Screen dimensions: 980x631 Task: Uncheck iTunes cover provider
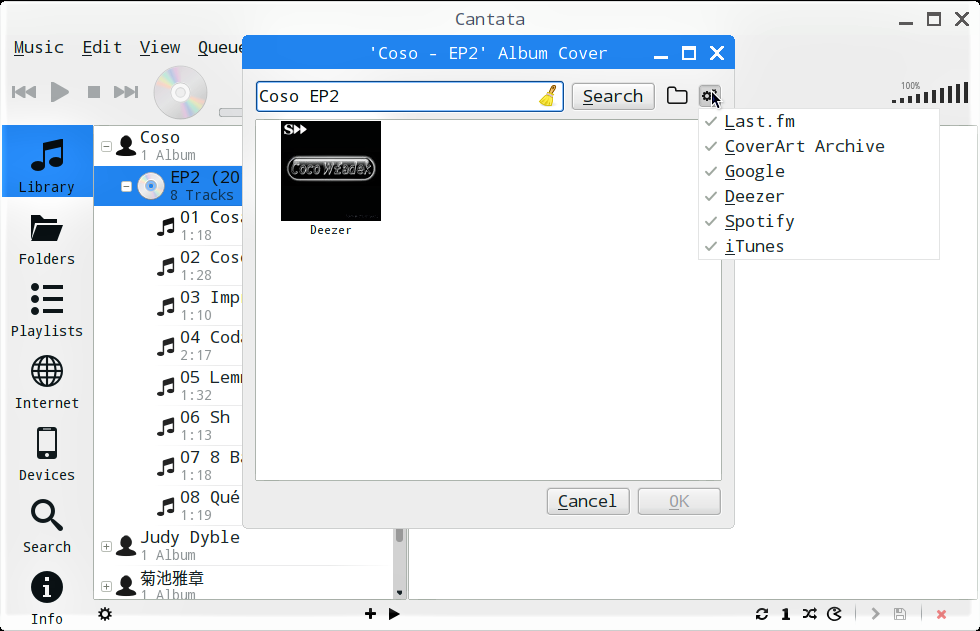[x=819, y=246]
